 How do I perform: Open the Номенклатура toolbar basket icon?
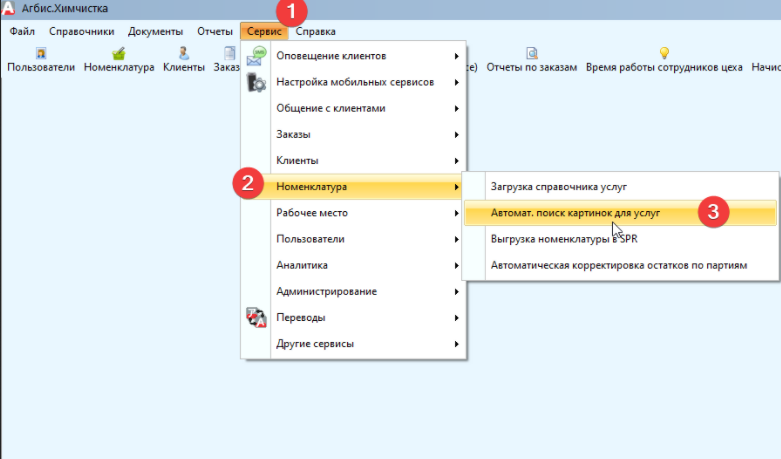point(119,53)
